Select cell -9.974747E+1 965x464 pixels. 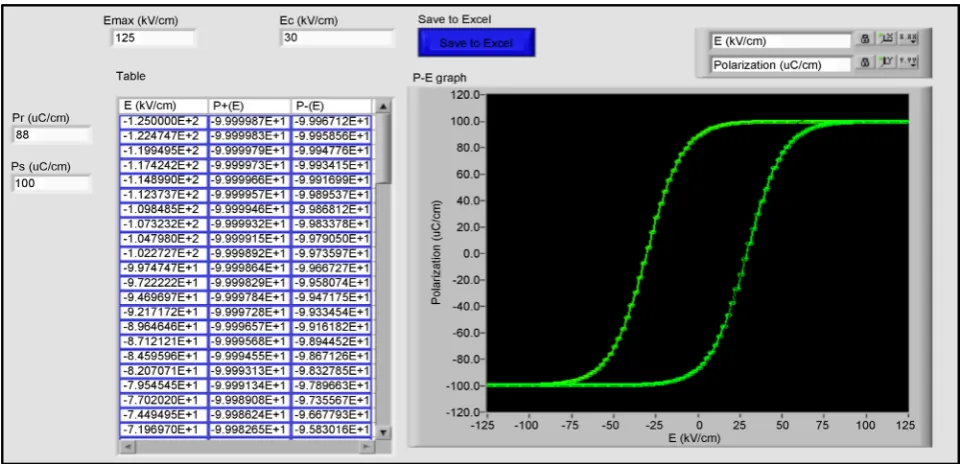click(163, 268)
